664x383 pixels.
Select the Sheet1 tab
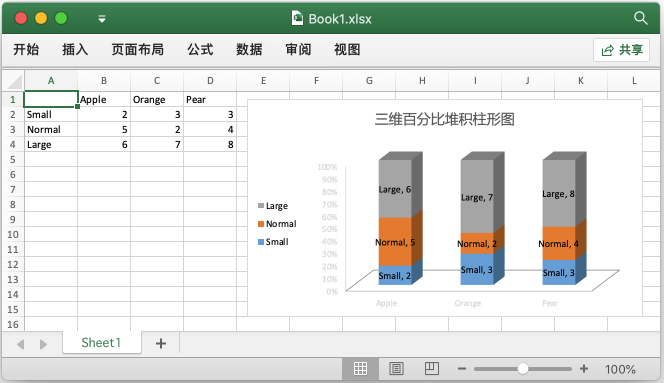point(102,342)
